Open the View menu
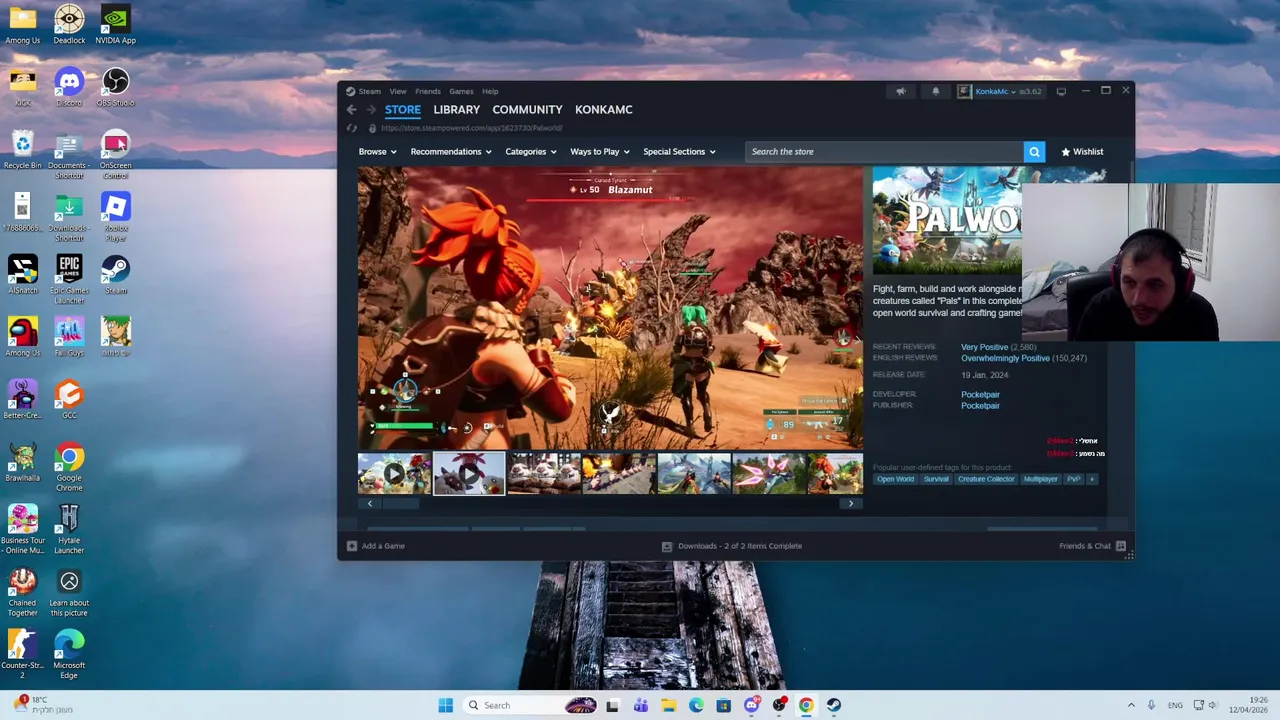The image size is (1280, 720). click(398, 92)
